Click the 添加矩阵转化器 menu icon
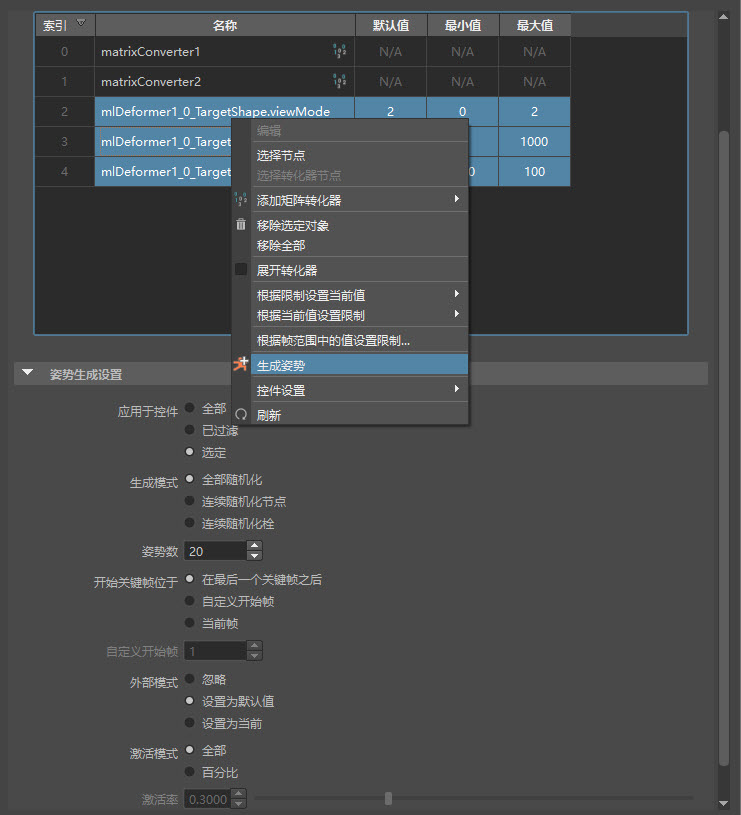Viewport: 741px width, 815px height. (241, 199)
